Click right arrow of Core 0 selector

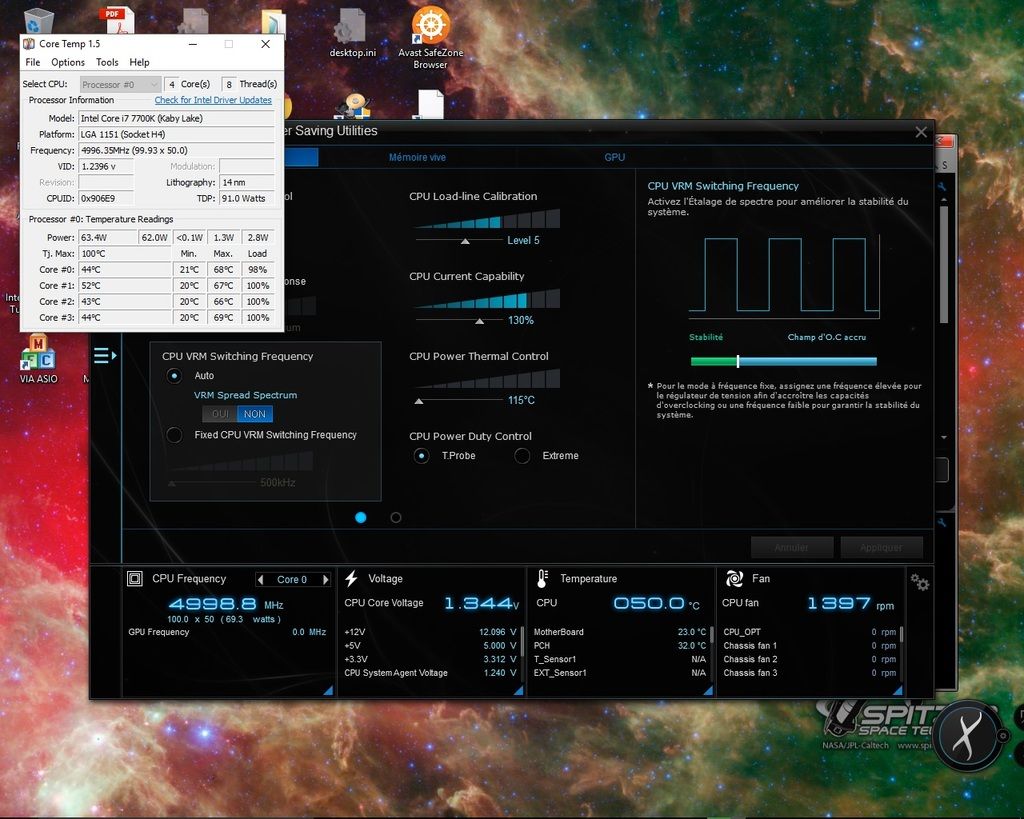327,580
